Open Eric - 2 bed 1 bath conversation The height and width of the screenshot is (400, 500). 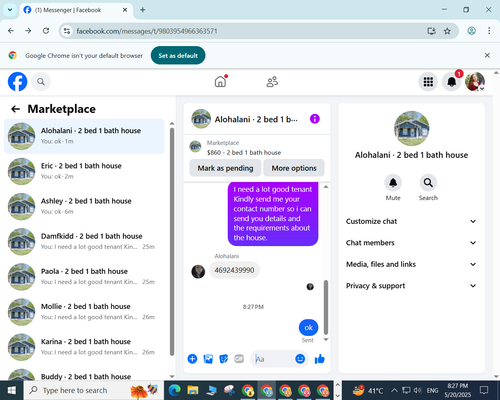(x=84, y=171)
